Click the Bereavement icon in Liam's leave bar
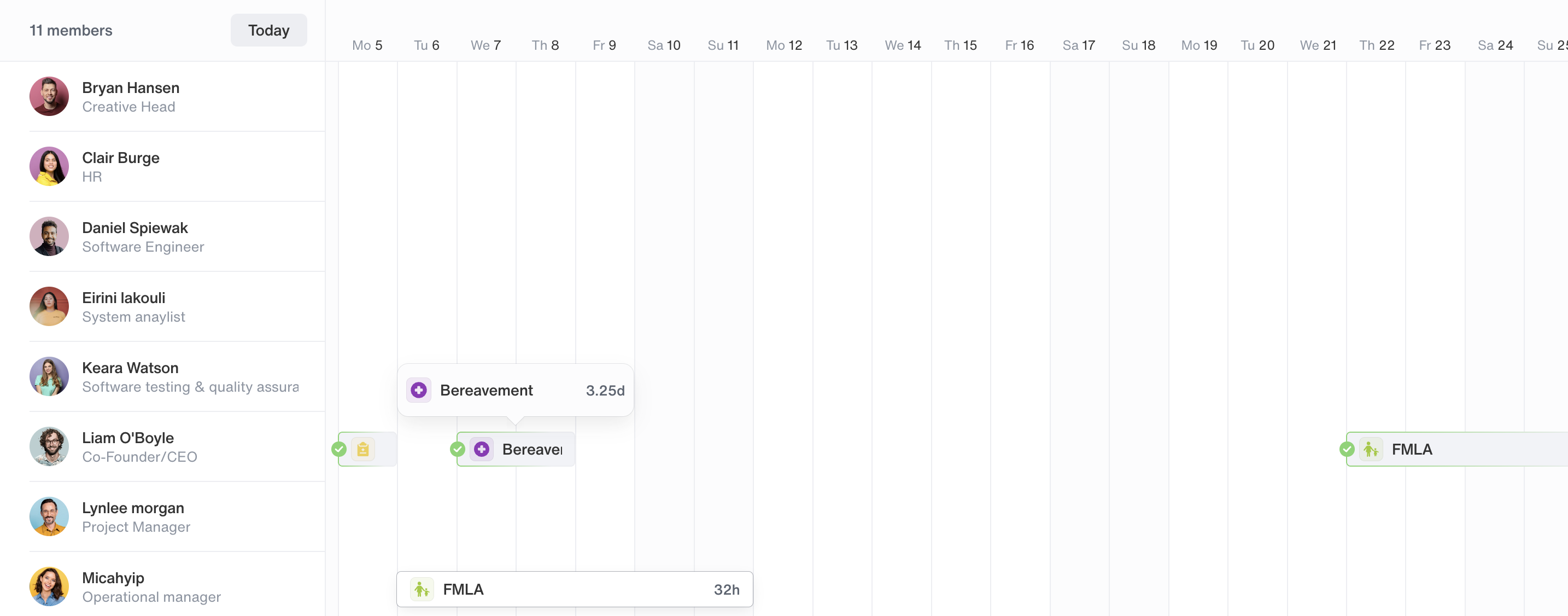The image size is (1568, 616). [482, 450]
